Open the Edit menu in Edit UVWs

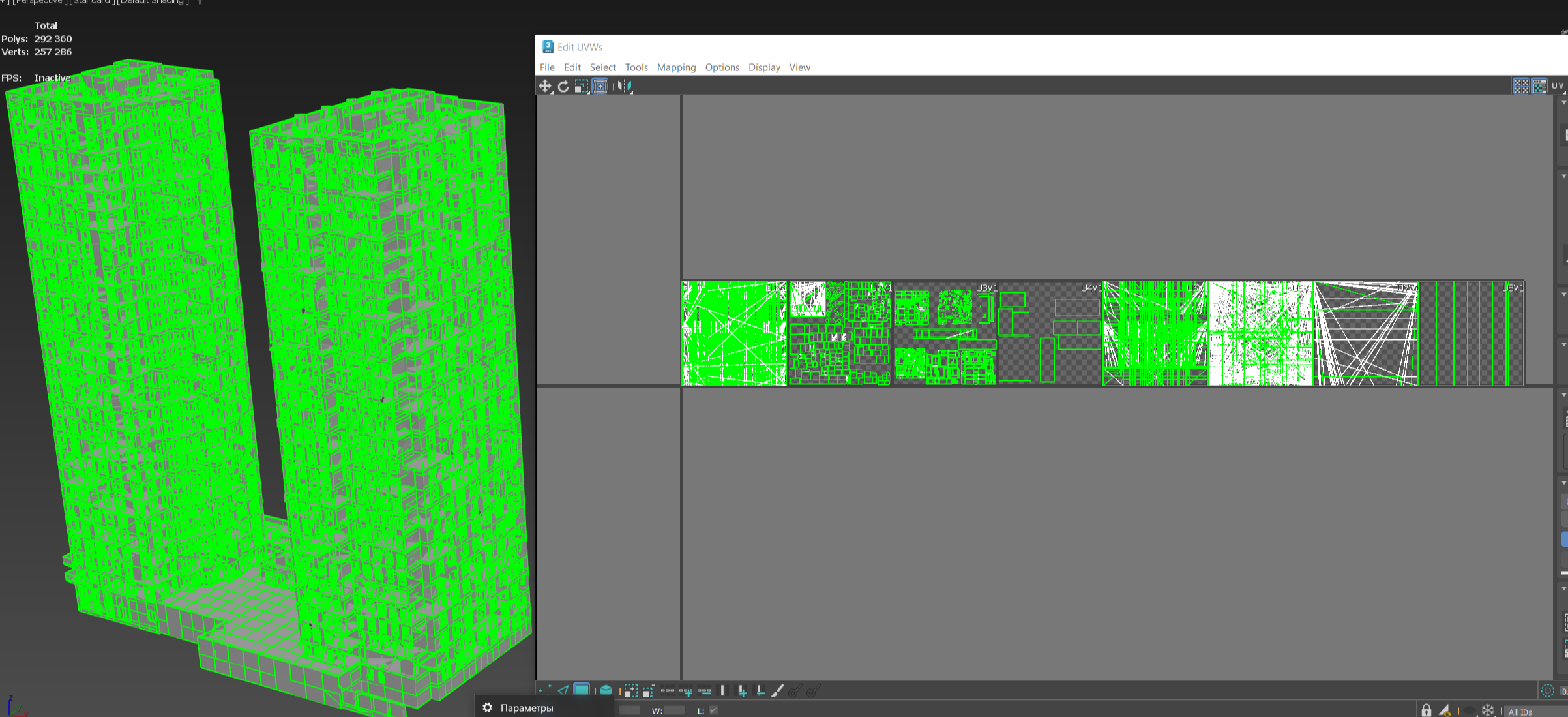click(572, 67)
